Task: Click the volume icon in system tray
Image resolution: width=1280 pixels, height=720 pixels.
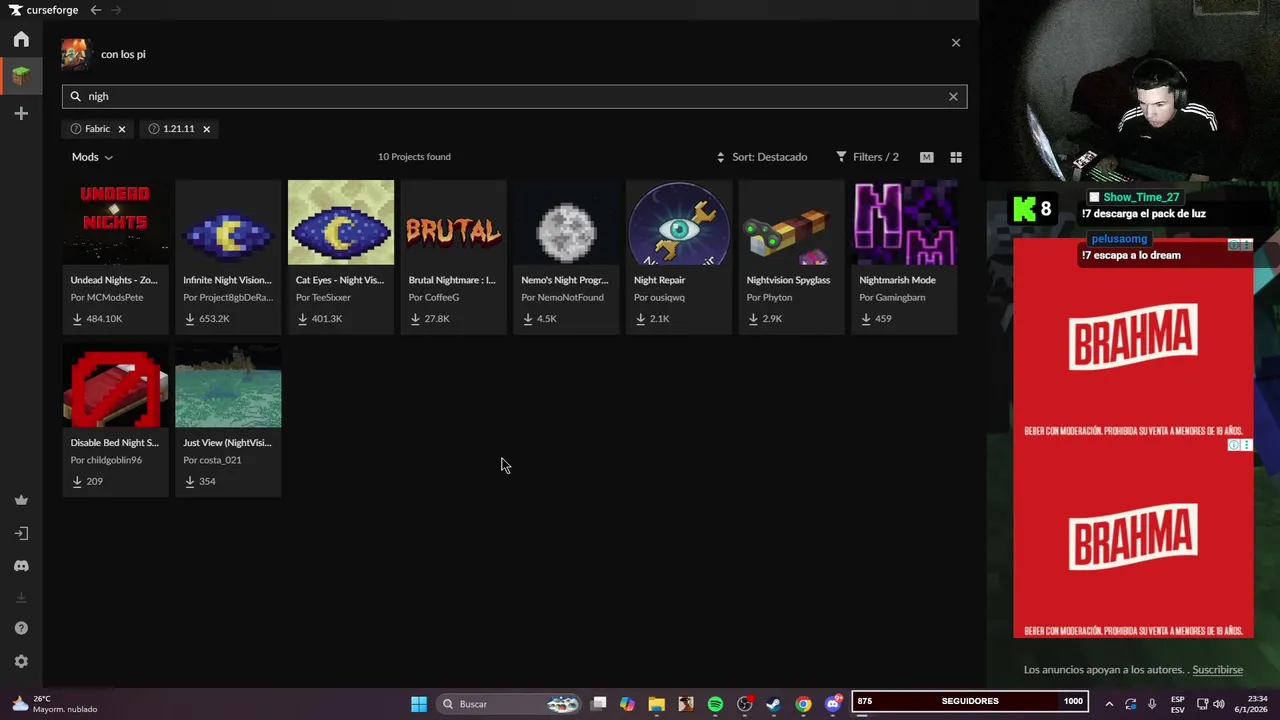Action: tap(1218, 704)
